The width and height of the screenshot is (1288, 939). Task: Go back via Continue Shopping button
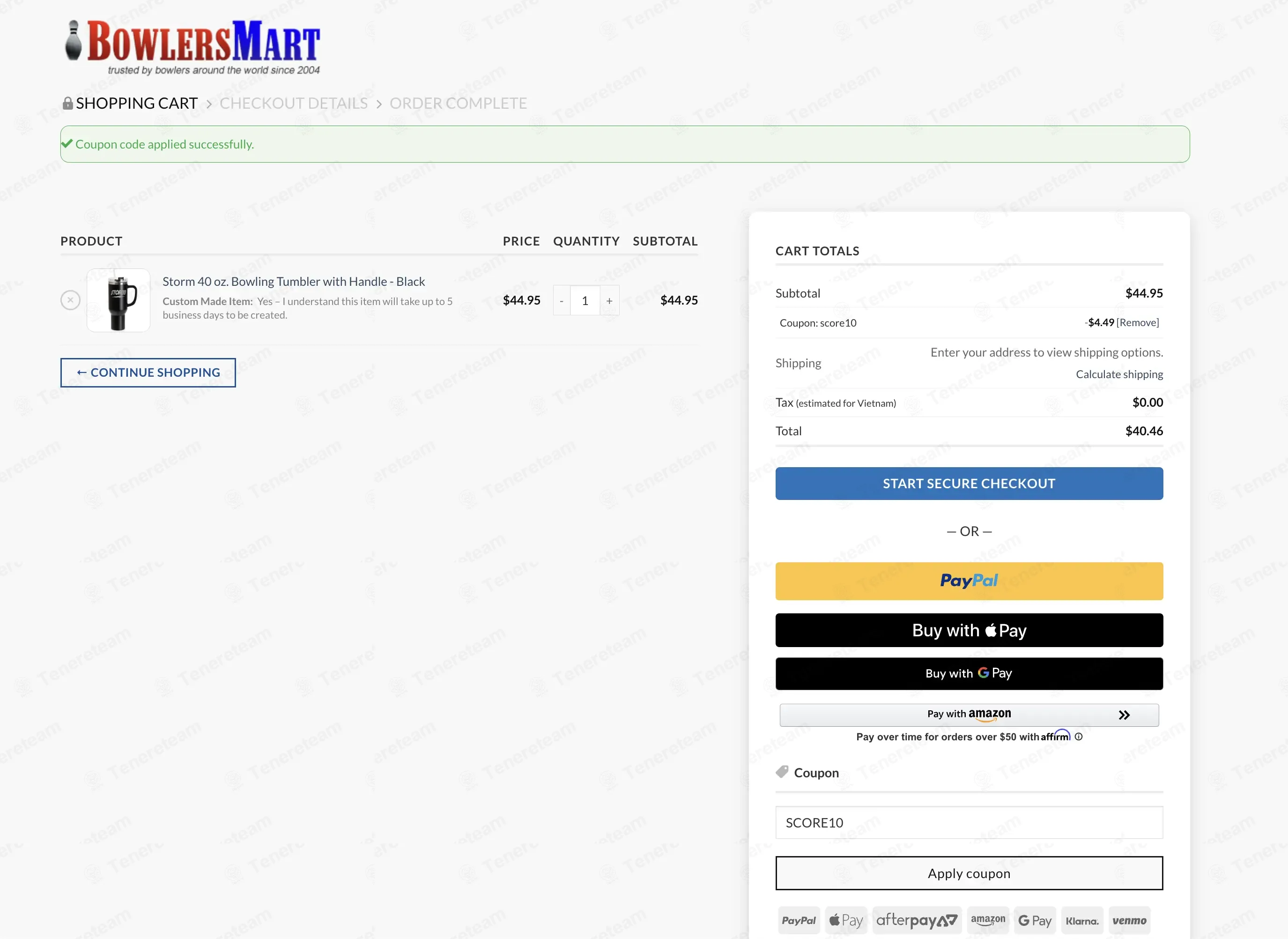coord(148,373)
